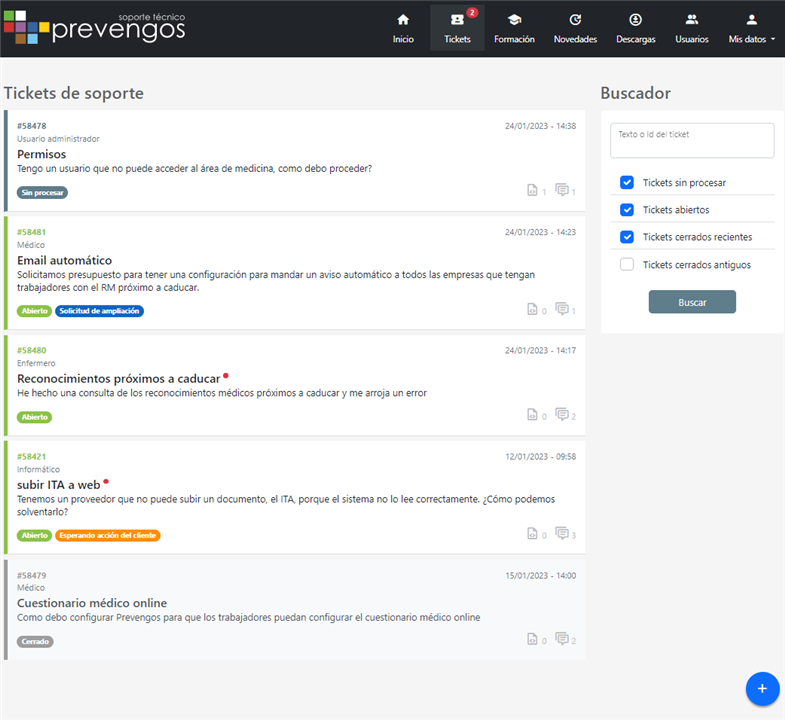Enable Tickets cerrados antiguos checkbox
The width and height of the screenshot is (785, 720).
click(x=627, y=265)
